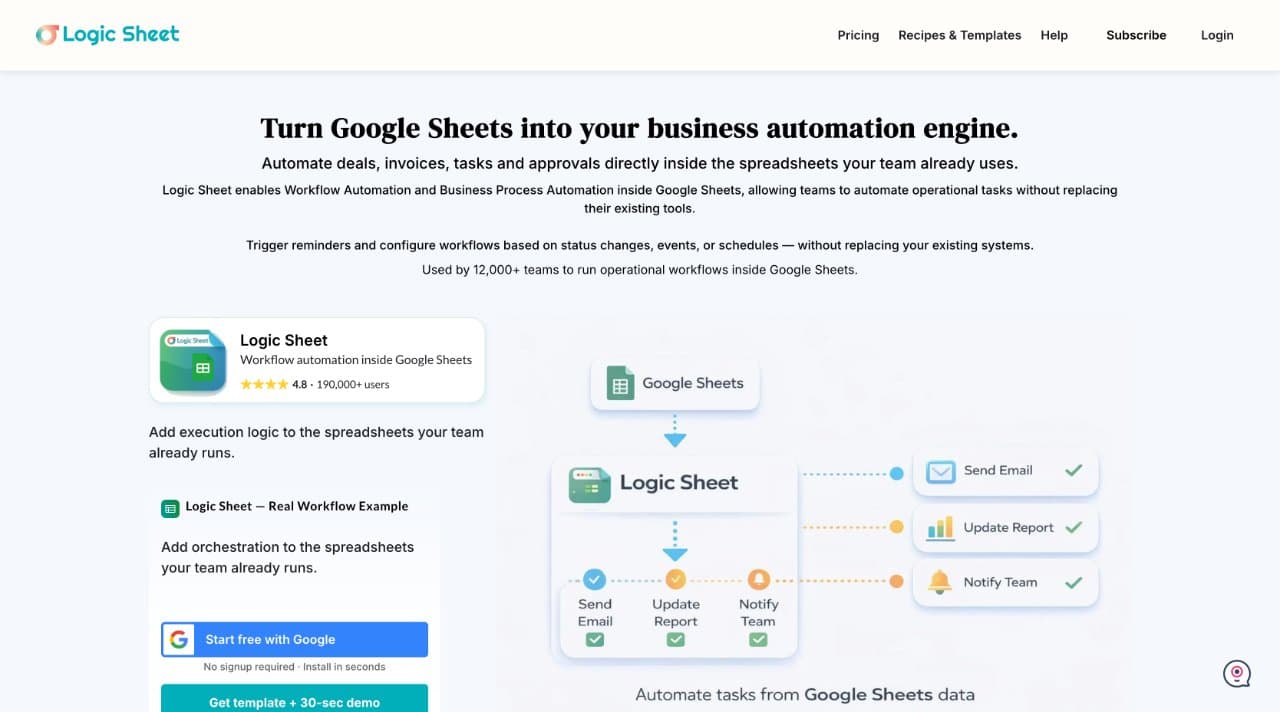Viewport: 1280px width, 712px height.
Task: Click the green checkbox under Notify Team
Action: click(758, 639)
